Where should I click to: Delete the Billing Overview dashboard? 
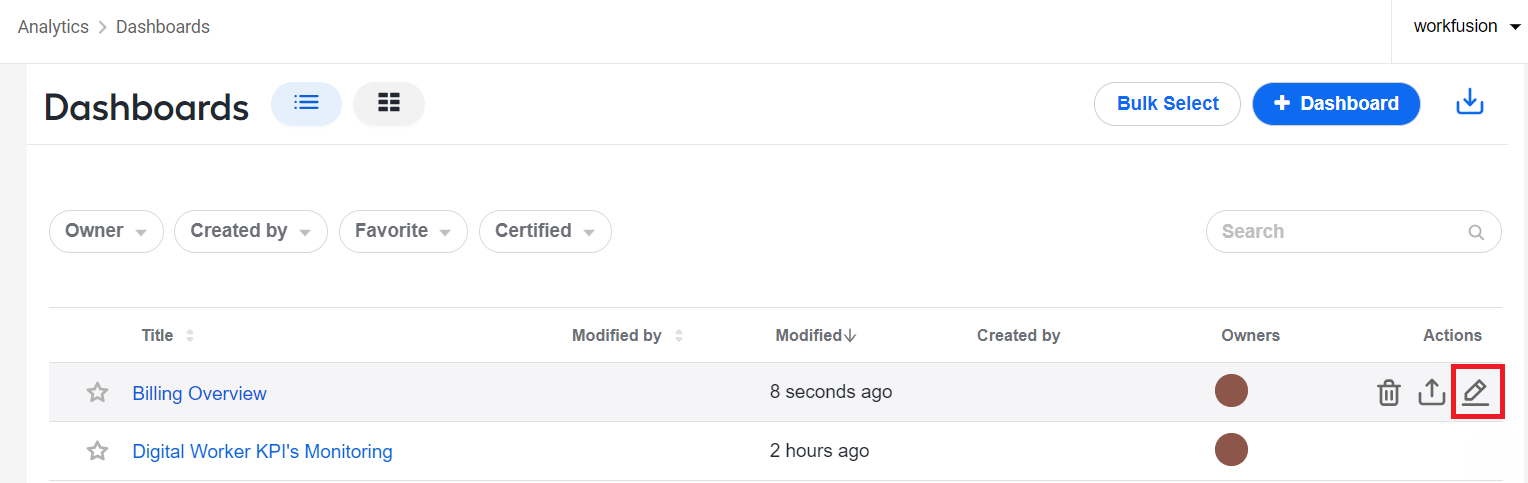[x=1389, y=393]
